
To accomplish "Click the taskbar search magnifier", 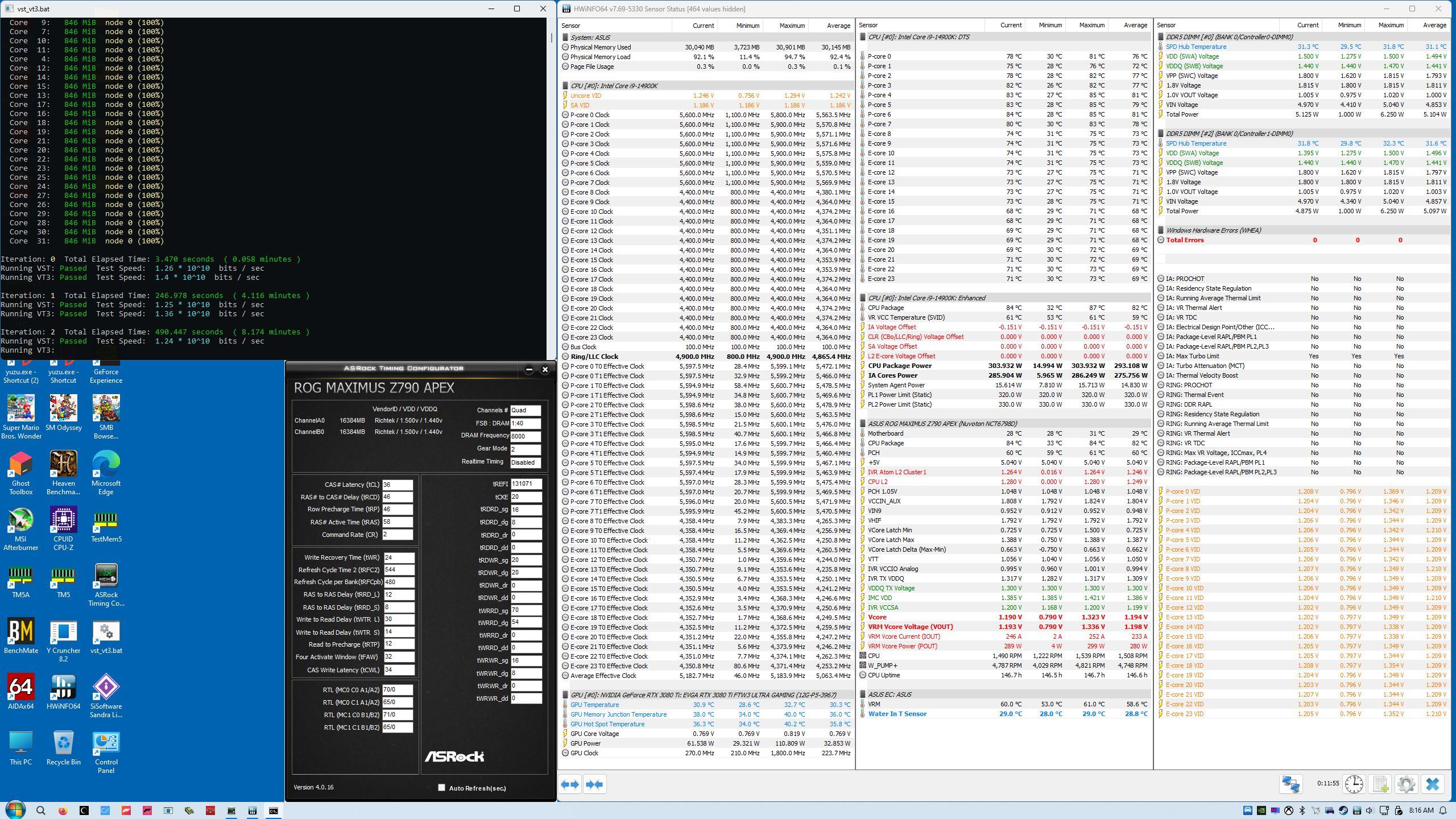I will [x=41, y=810].
